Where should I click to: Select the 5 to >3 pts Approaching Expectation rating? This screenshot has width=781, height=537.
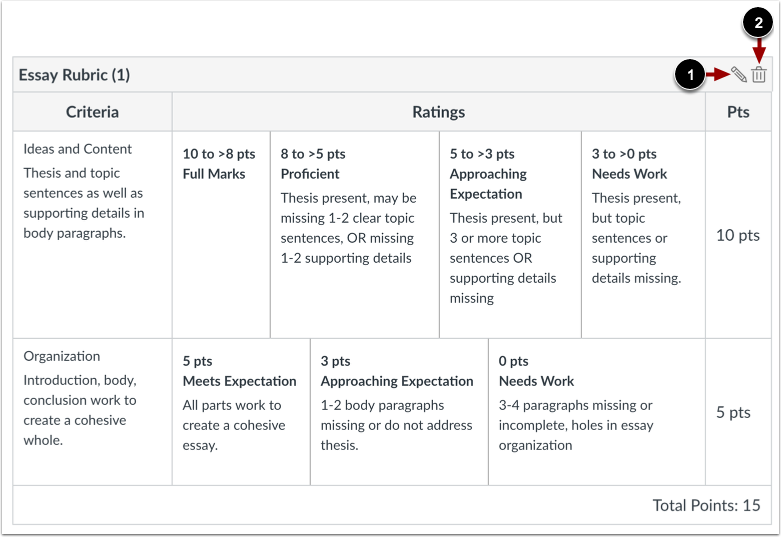click(x=510, y=235)
